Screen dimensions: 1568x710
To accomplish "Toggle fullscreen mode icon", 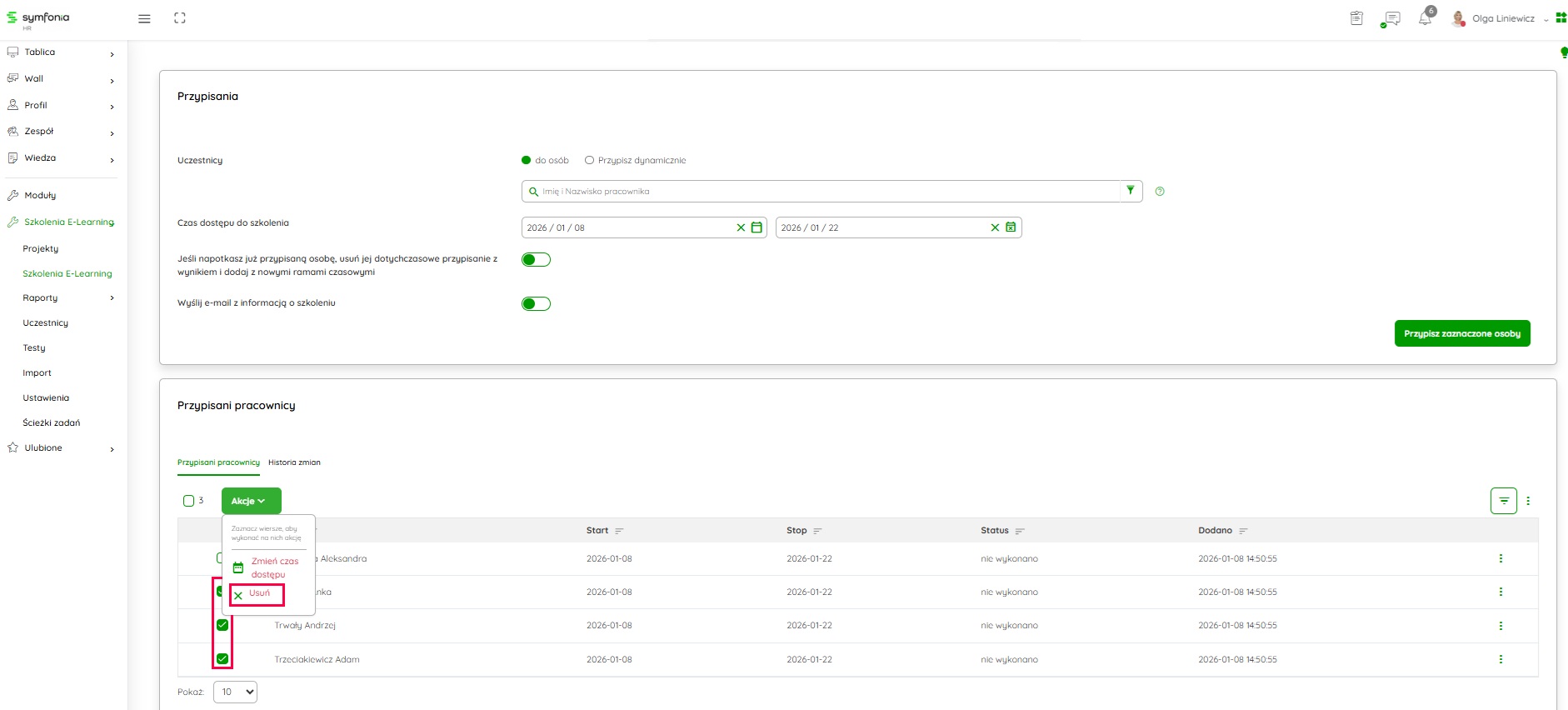I will (180, 18).
